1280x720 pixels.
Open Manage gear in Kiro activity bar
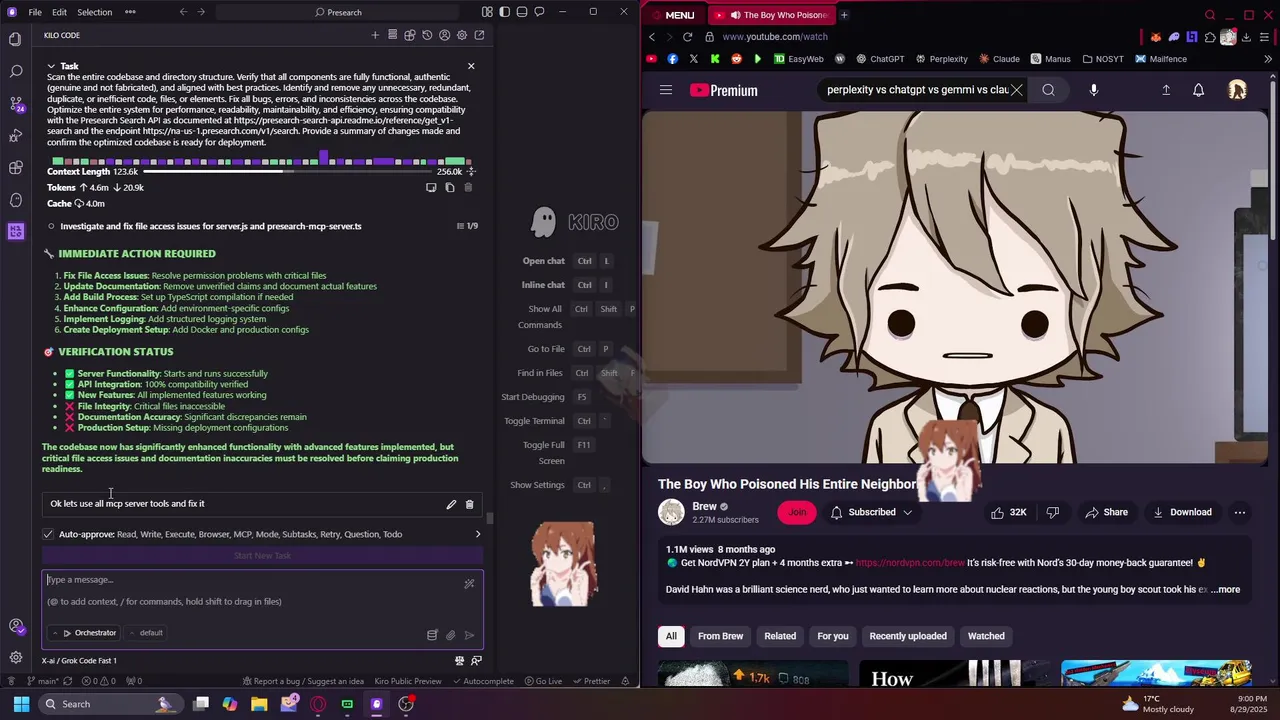click(15, 657)
